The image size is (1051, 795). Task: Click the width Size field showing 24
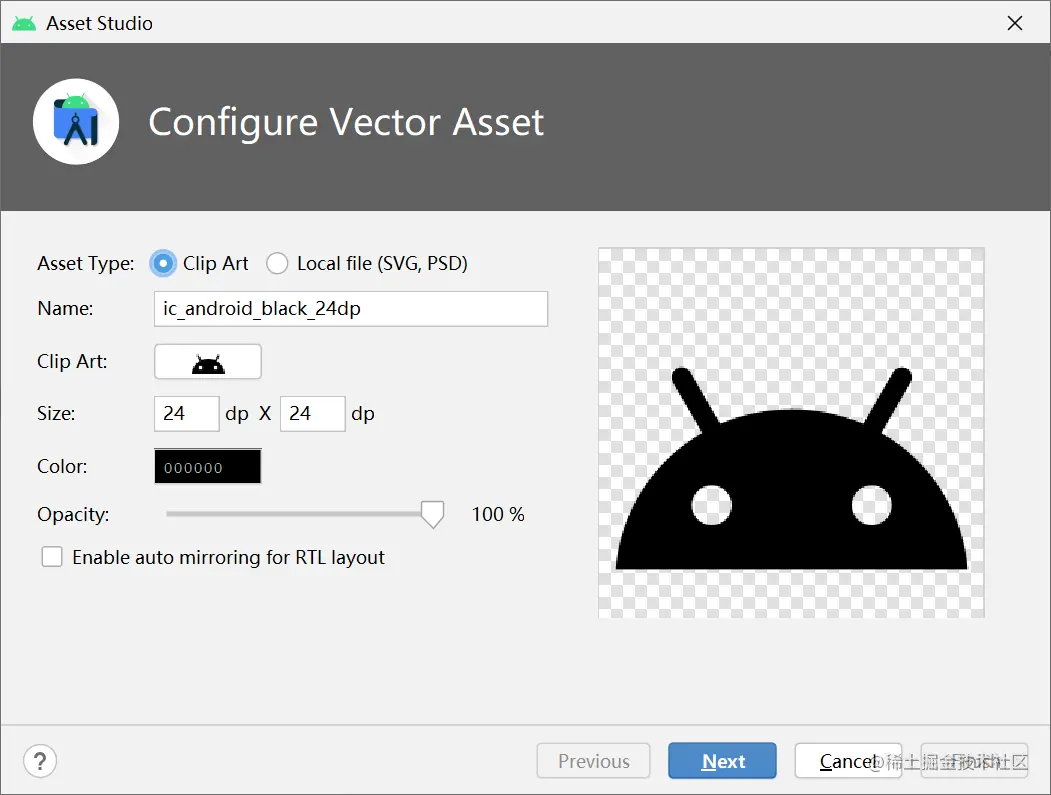(186, 413)
